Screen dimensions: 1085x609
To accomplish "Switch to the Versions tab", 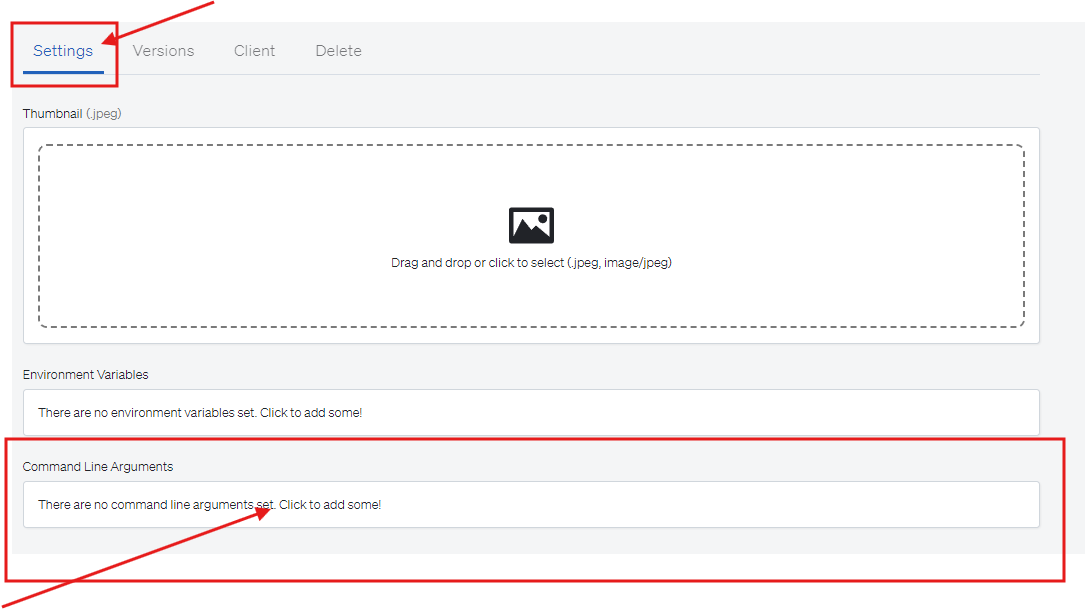I will click(163, 50).
